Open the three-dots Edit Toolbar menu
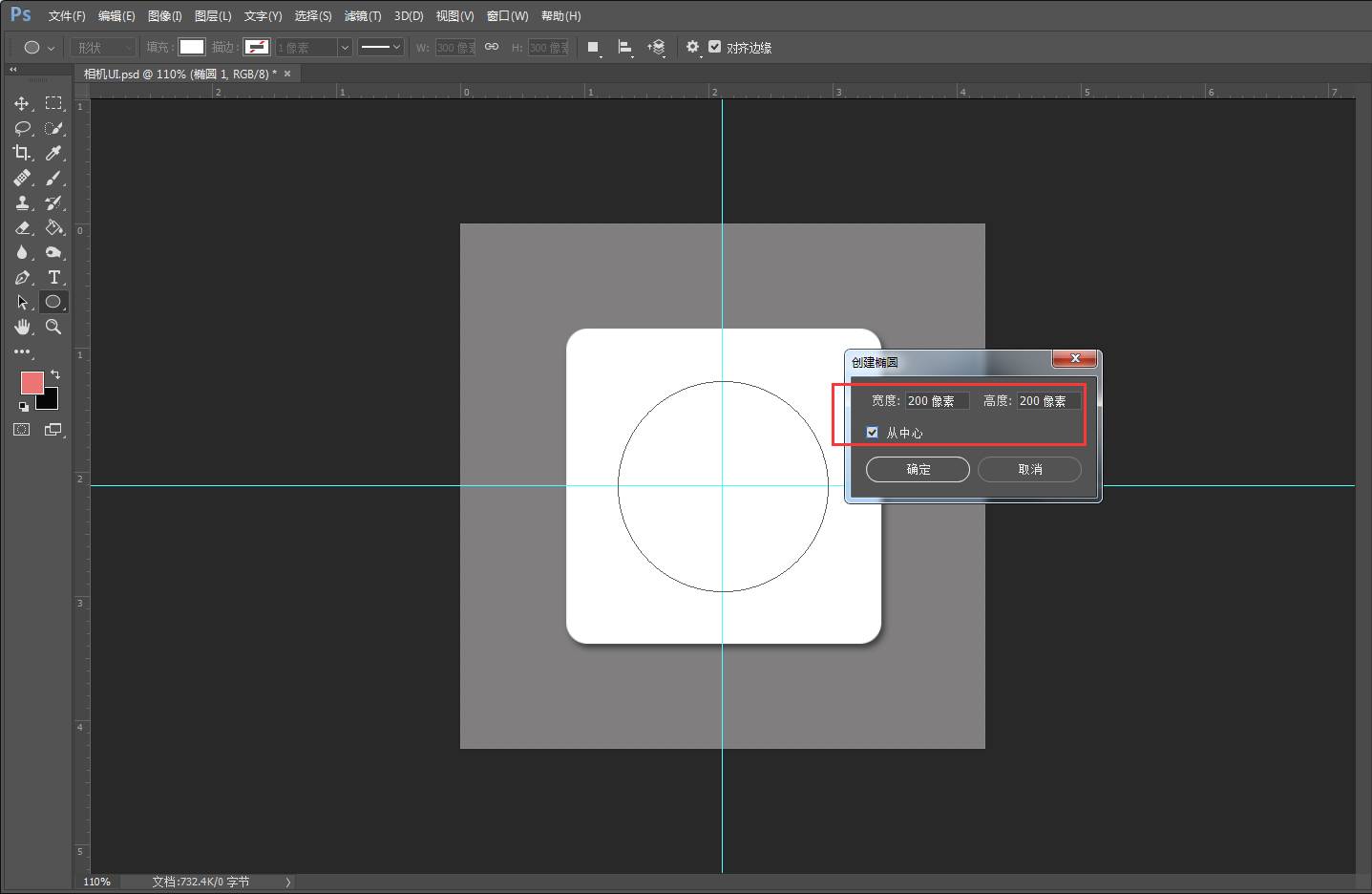This screenshot has width=1372, height=894. click(x=22, y=351)
